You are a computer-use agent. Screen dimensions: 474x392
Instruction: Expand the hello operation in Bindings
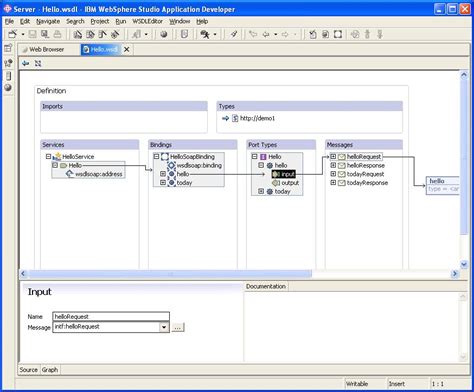163,174
